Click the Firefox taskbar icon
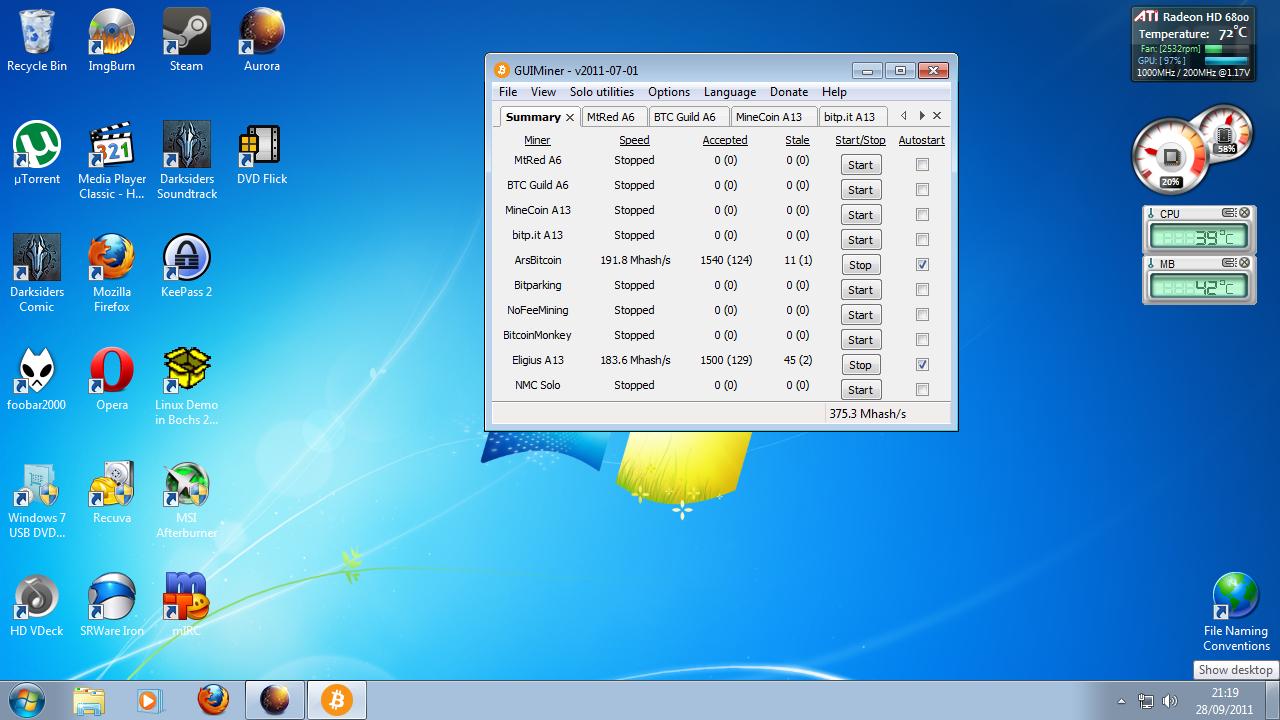The width and height of the screenshot is (1280, 720). point(212,700)
